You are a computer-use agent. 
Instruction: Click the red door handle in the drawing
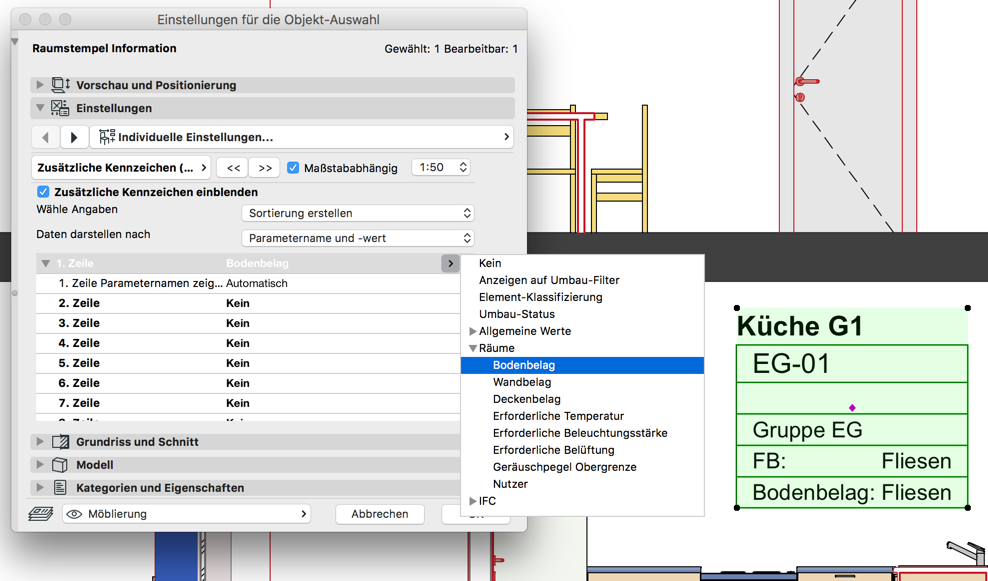pyautogui.click(x=806, y=81)
